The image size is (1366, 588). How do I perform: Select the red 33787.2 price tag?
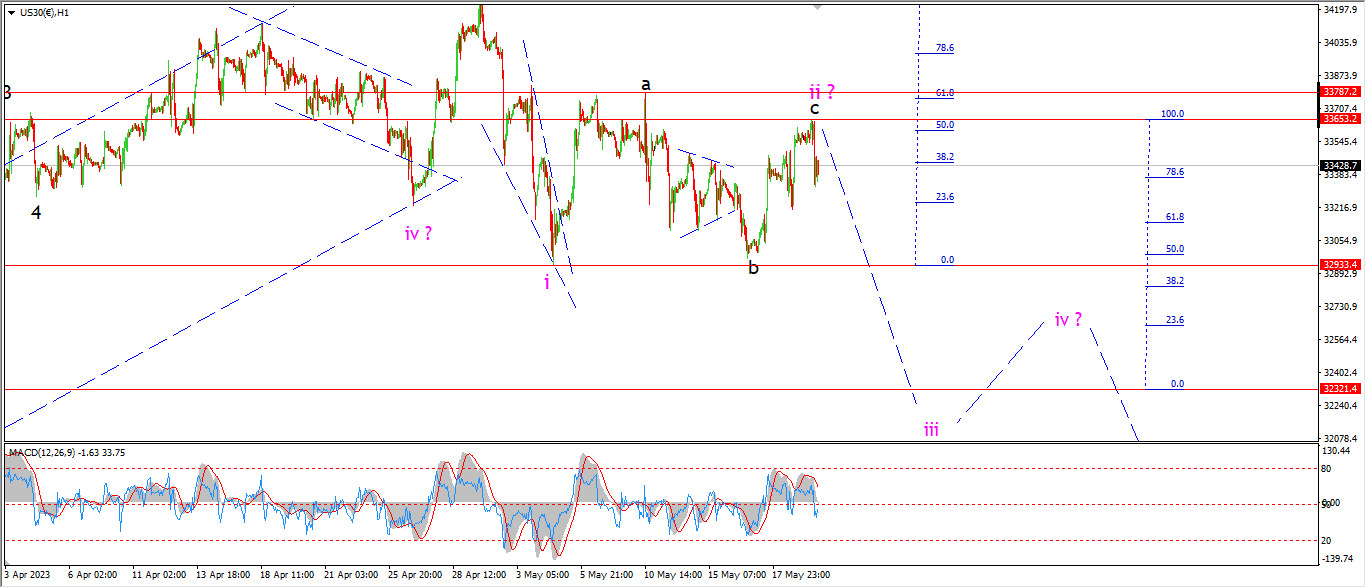pos(1341,91)
